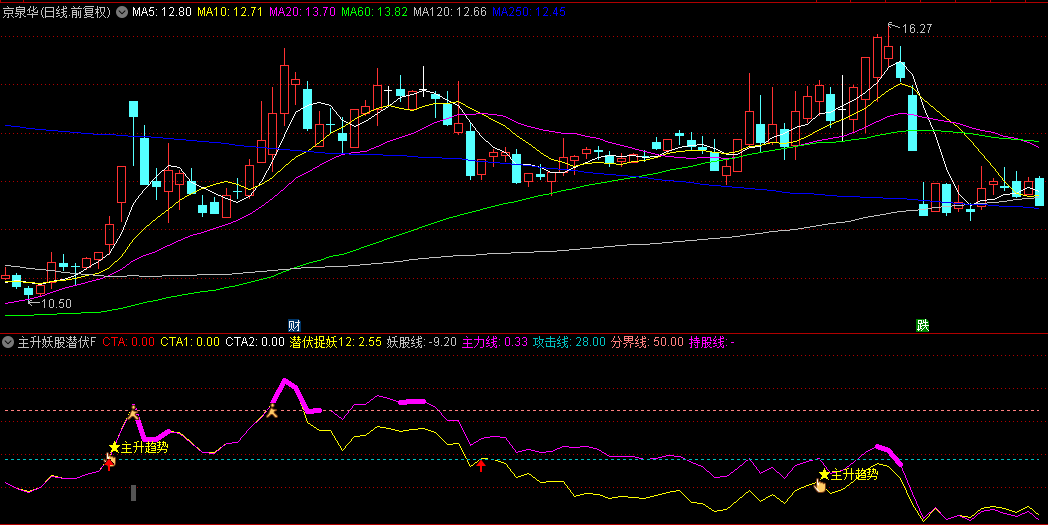
Task: Select the CTA1: 0.00 value
Action: coord(190,342)
